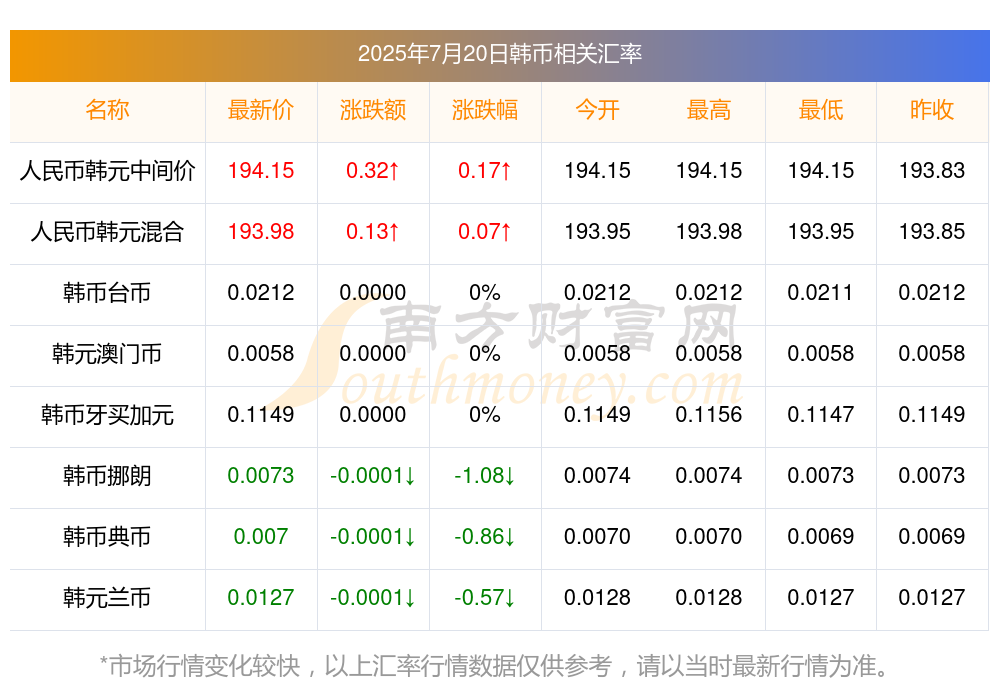The width and height of the screenshot is (1000, 698).
Task: Click 今开 0.0128 in 韩元兰币 row
Action: pos(598,598)
